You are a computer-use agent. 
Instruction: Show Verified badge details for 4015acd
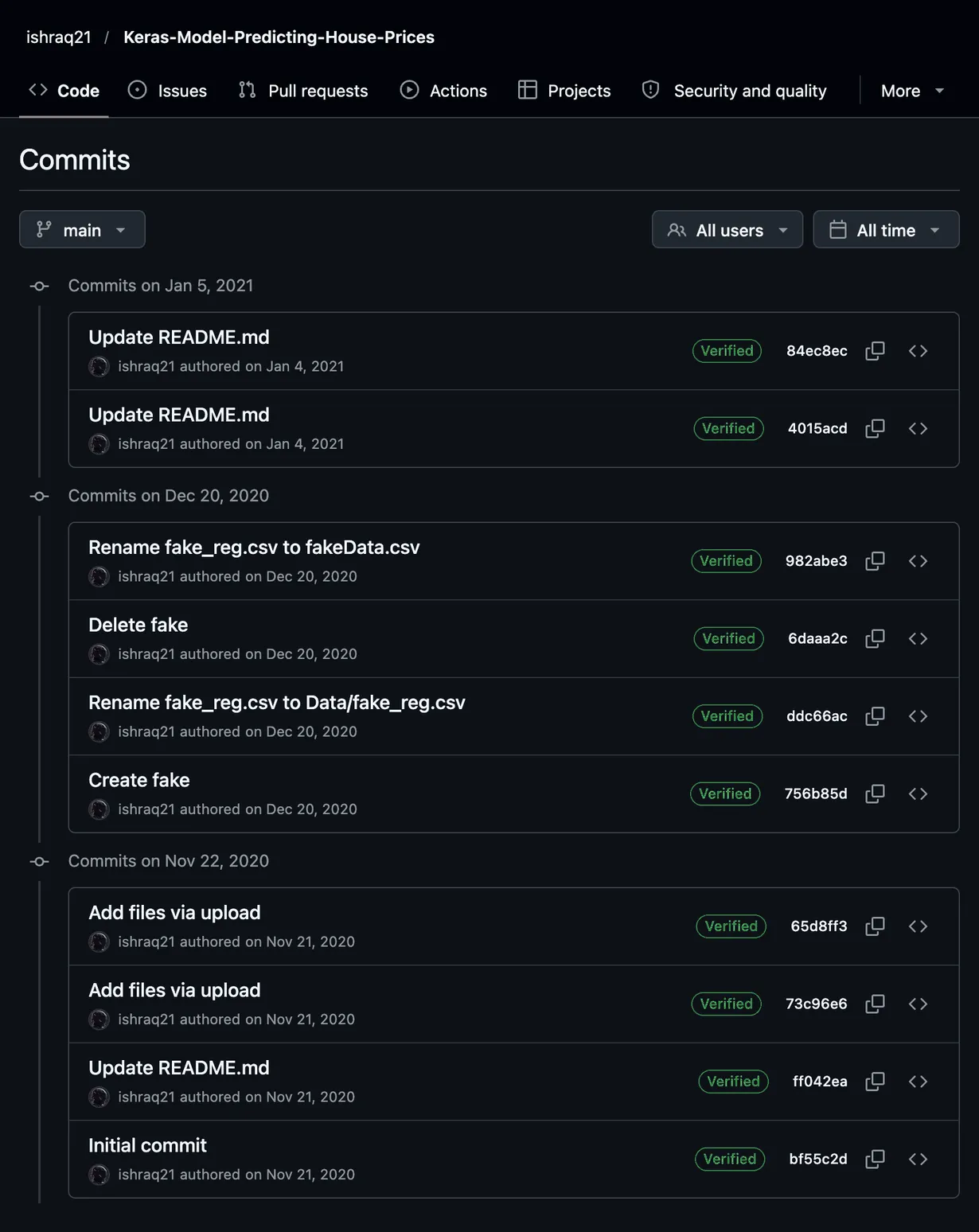tap(728, 428)
